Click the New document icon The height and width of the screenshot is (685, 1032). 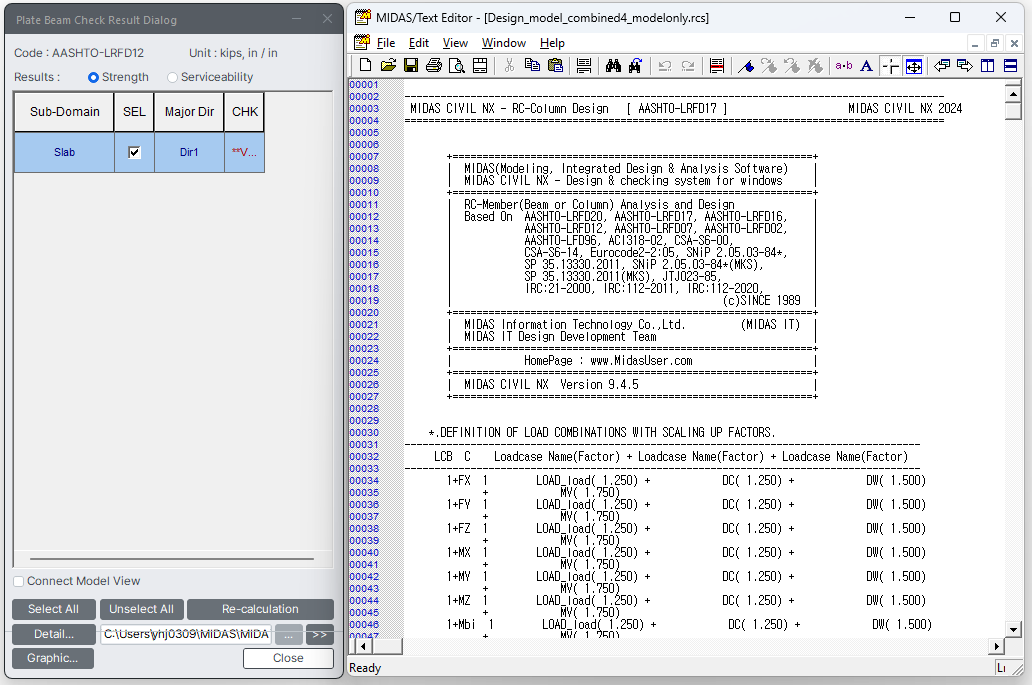[365, 65]
